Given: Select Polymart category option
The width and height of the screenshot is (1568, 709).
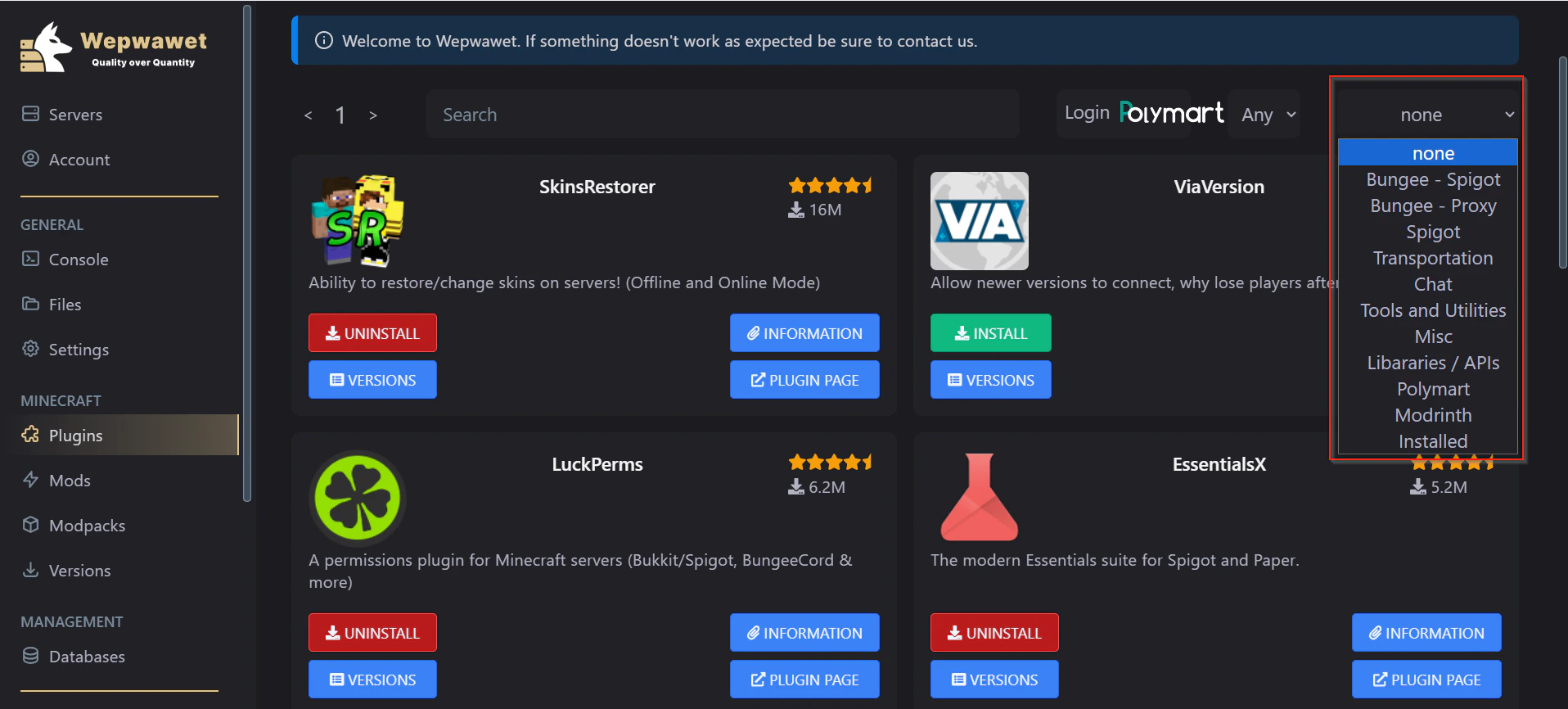Looking at the screenshot, I should coord(1428,389).
